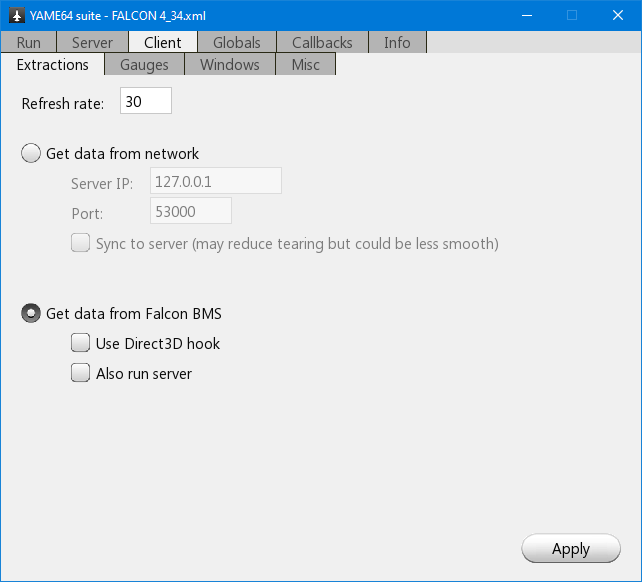The image size is (642, 582).
Task: Open the Windows sub-tab
Action: [230, 65]
